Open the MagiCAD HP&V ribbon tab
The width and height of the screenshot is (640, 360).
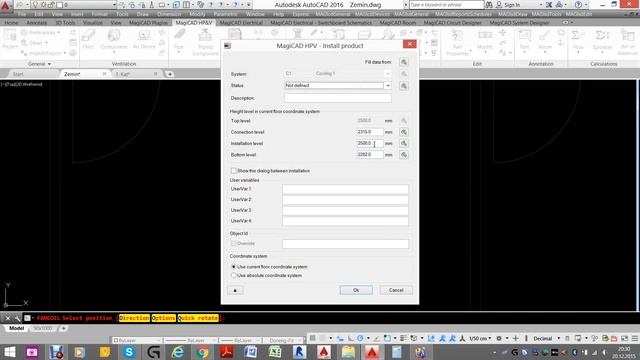[193, 23]
